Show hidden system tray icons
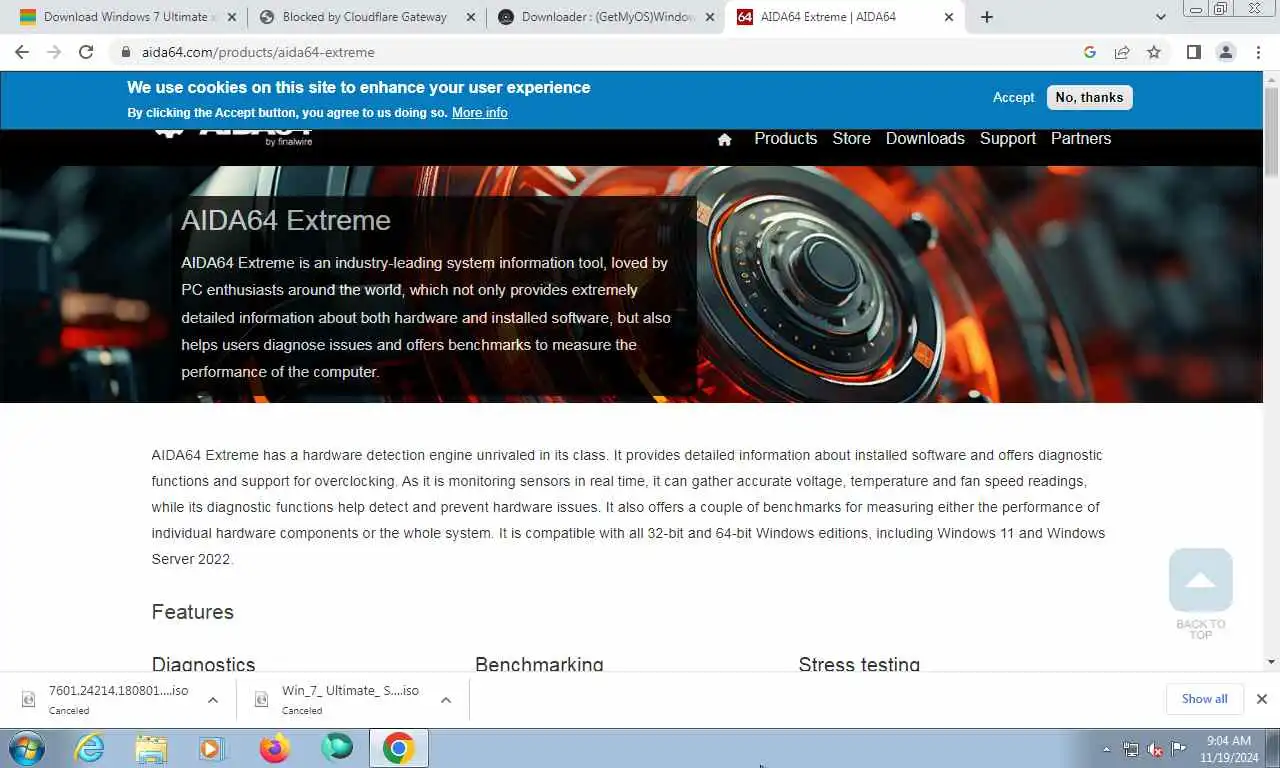Image resolution: width=1280 pixels, height=768 pixels. tap(1106, 749)
